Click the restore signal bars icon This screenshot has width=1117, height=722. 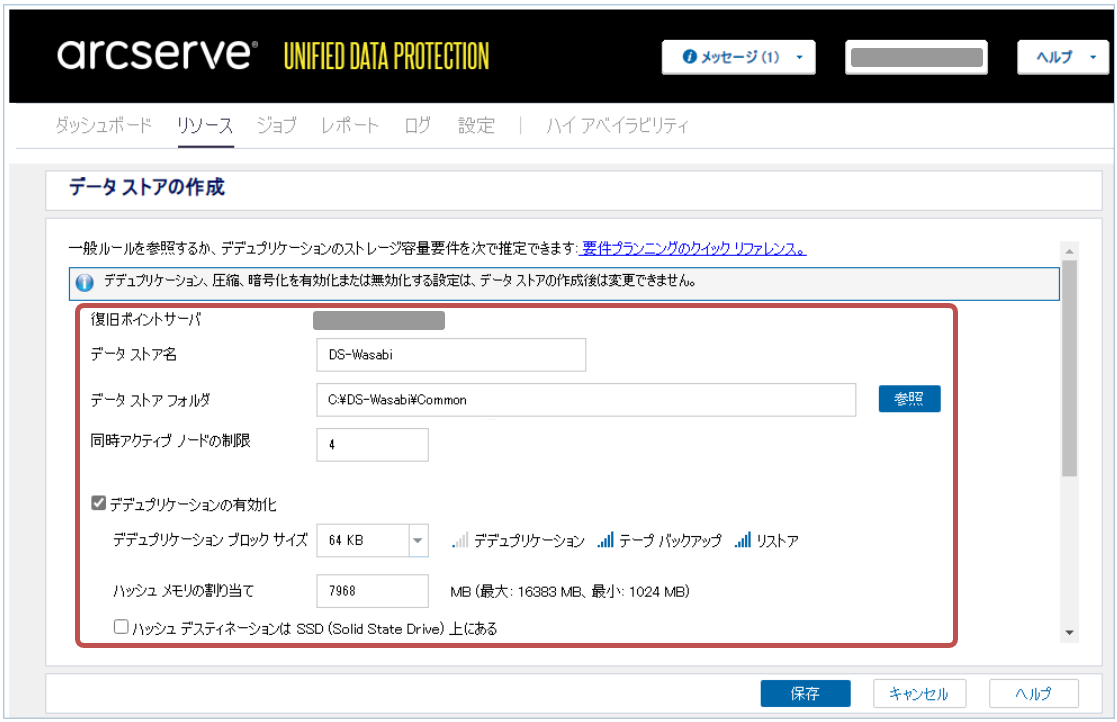[x=742, y=540]
